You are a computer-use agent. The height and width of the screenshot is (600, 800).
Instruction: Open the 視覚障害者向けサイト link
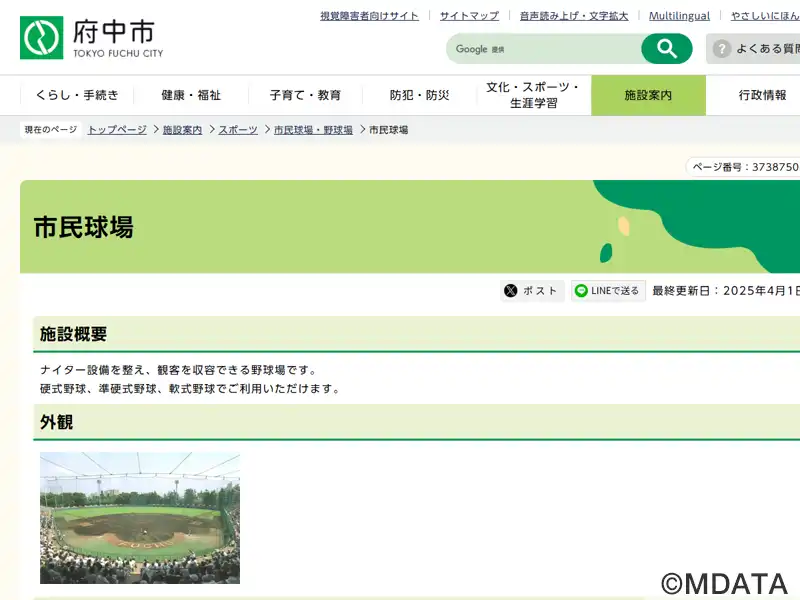(369, 16)
